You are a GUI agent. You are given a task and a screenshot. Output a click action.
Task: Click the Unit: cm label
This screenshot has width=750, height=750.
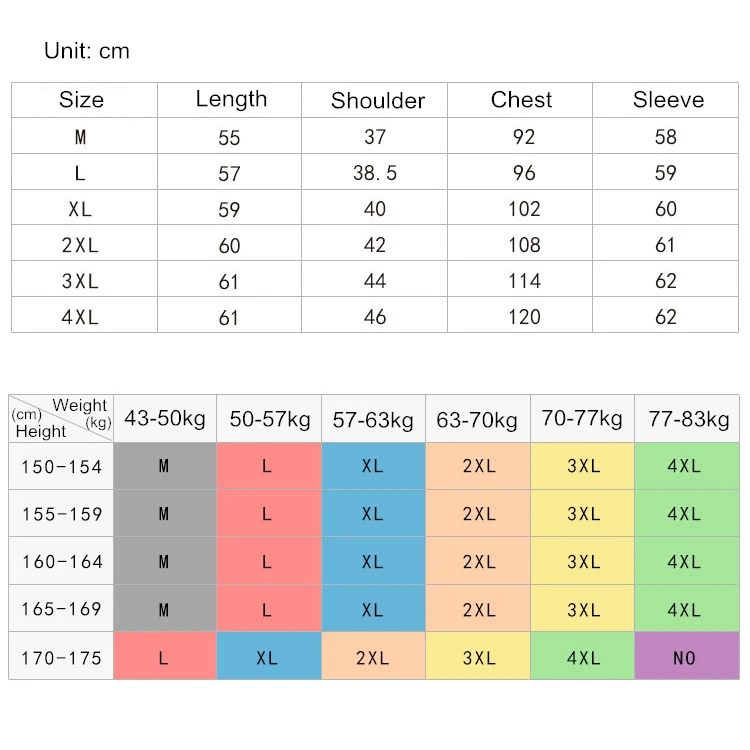tap(87, 51)
